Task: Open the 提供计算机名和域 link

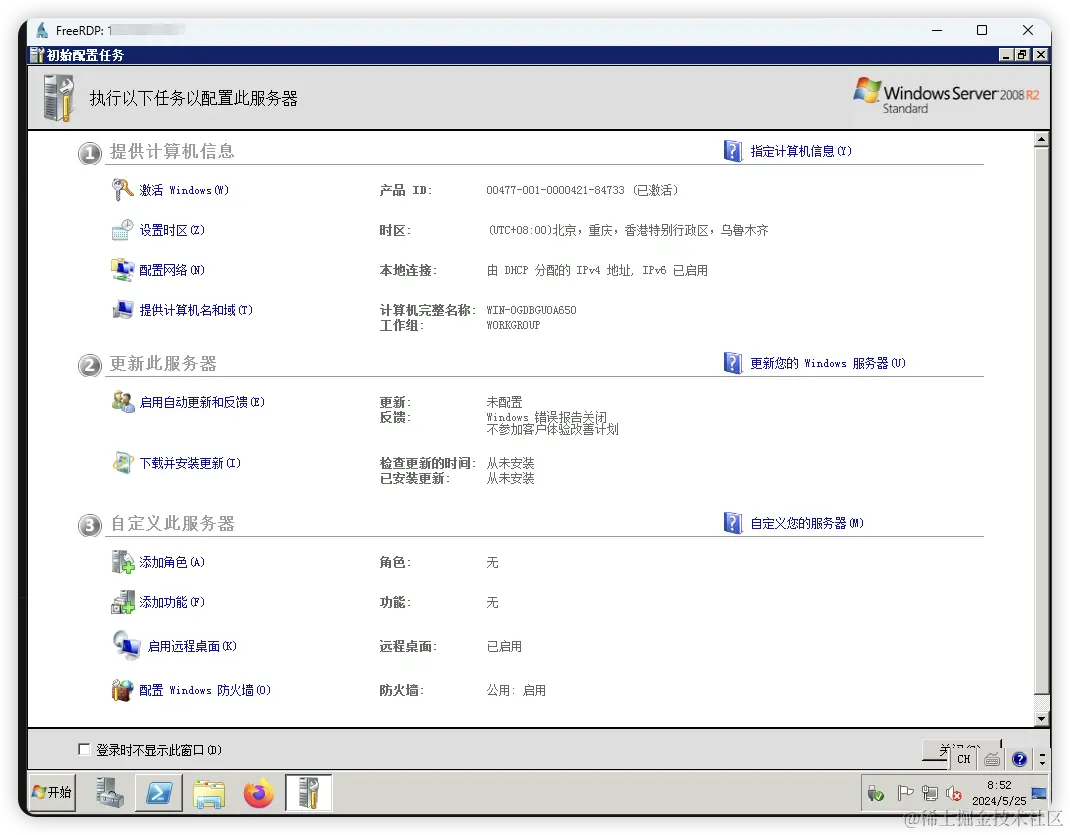Action: click(x=197, y=310)
